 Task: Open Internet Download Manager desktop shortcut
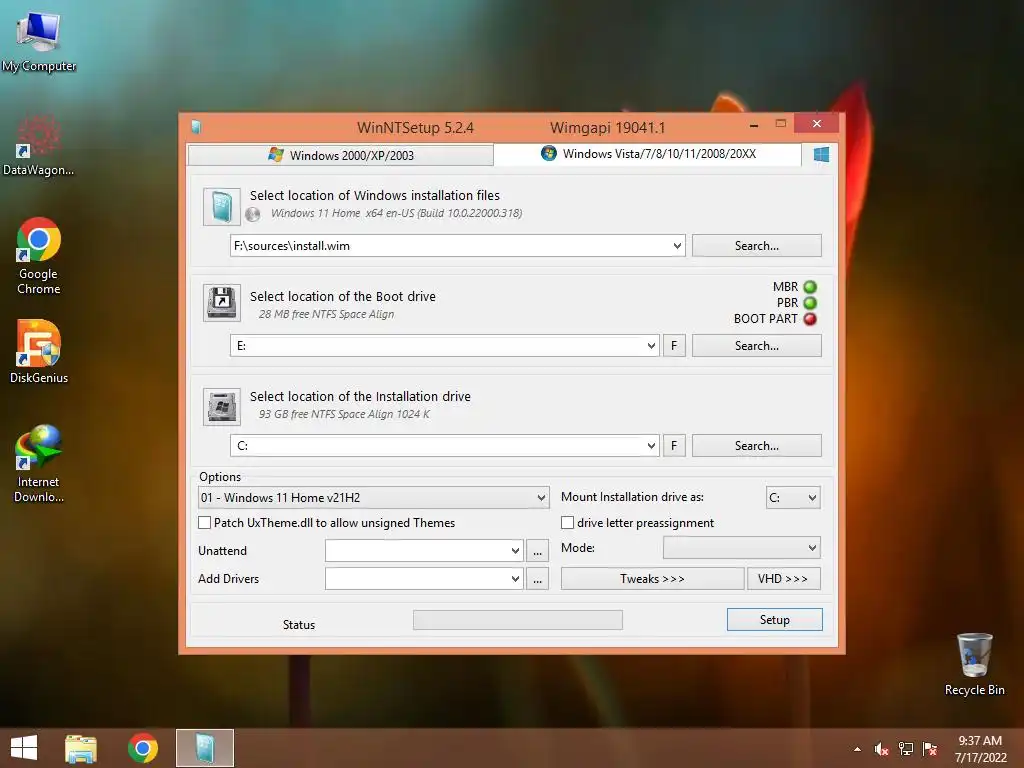[x=39, y=464]
